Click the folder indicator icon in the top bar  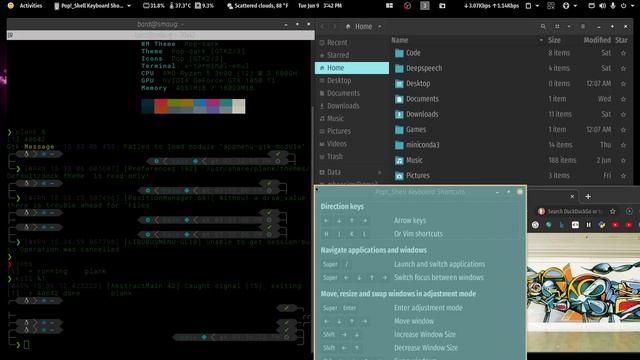pyautogui.click(x=442, y=6)
